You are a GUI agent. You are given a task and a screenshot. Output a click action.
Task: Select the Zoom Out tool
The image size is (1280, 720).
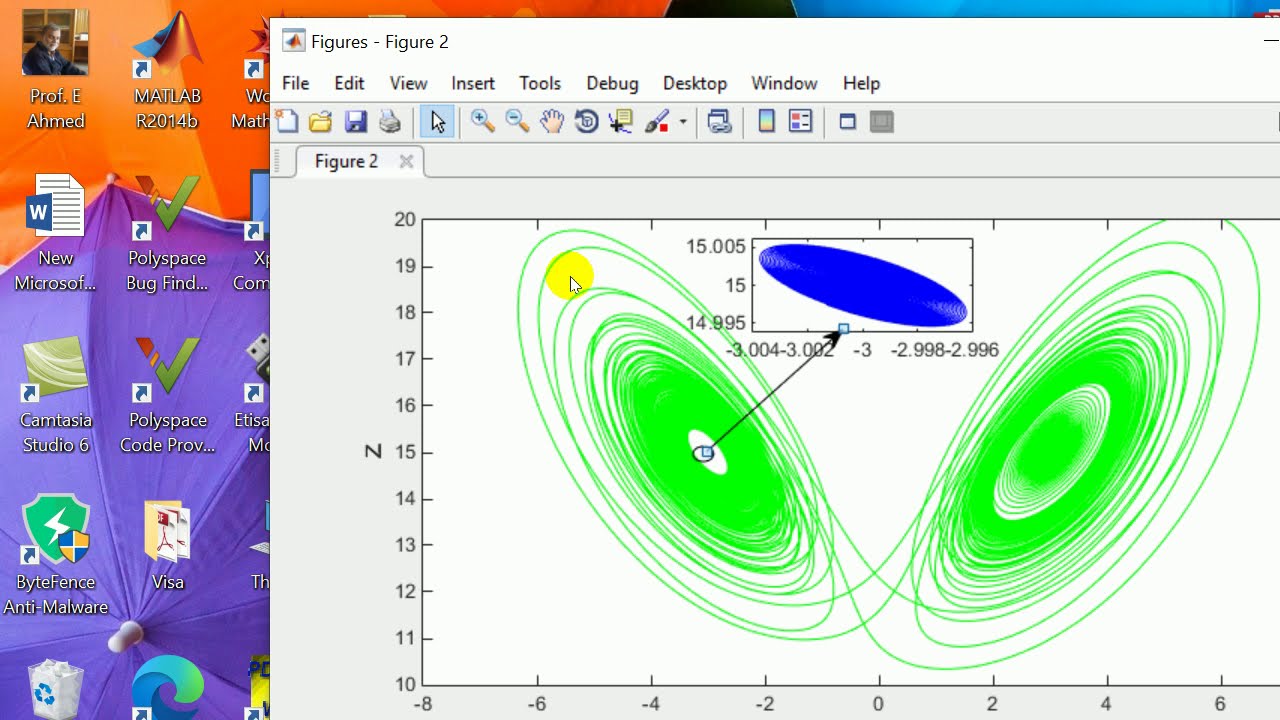[x=517, y=122]
